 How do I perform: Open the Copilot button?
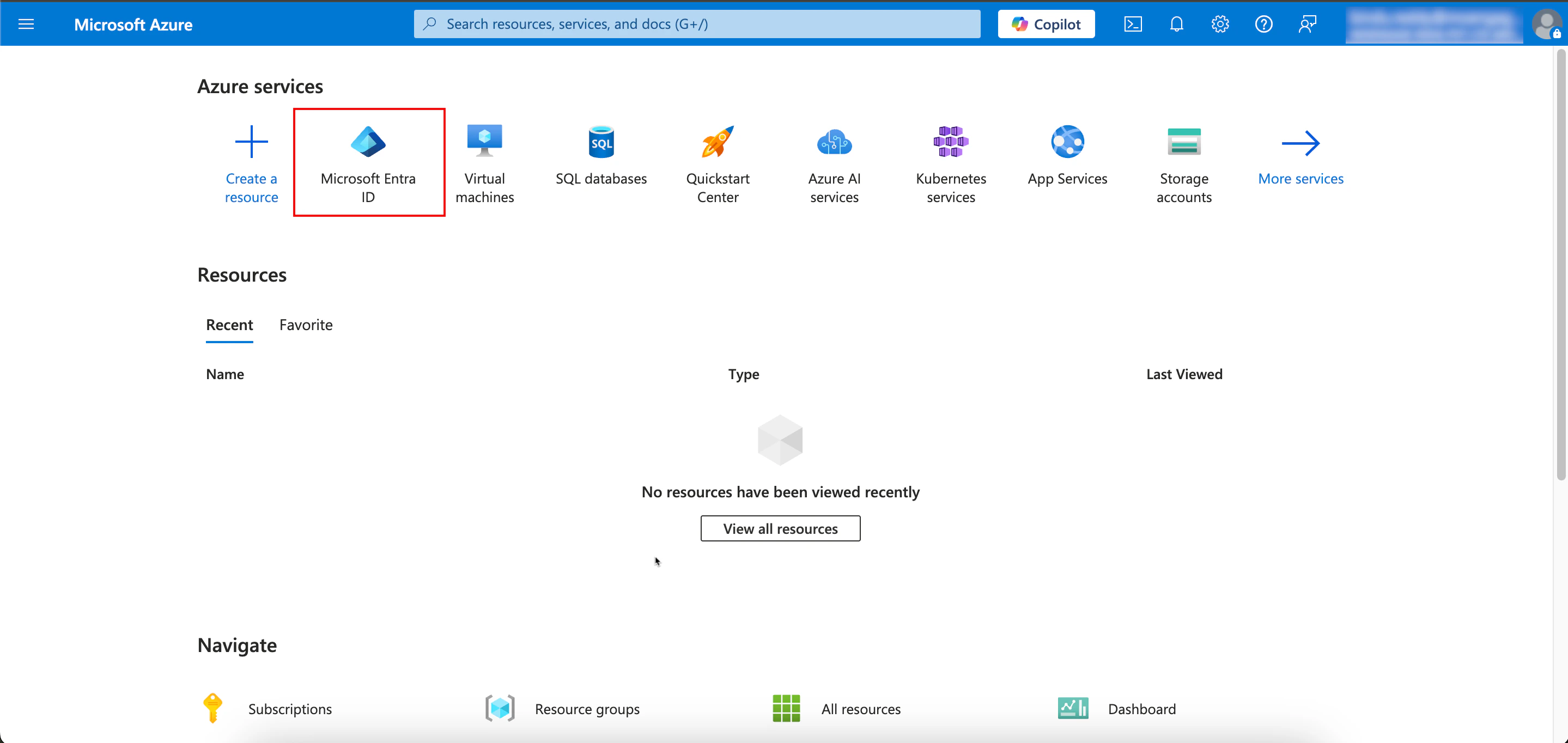[x=1046, y=25]
